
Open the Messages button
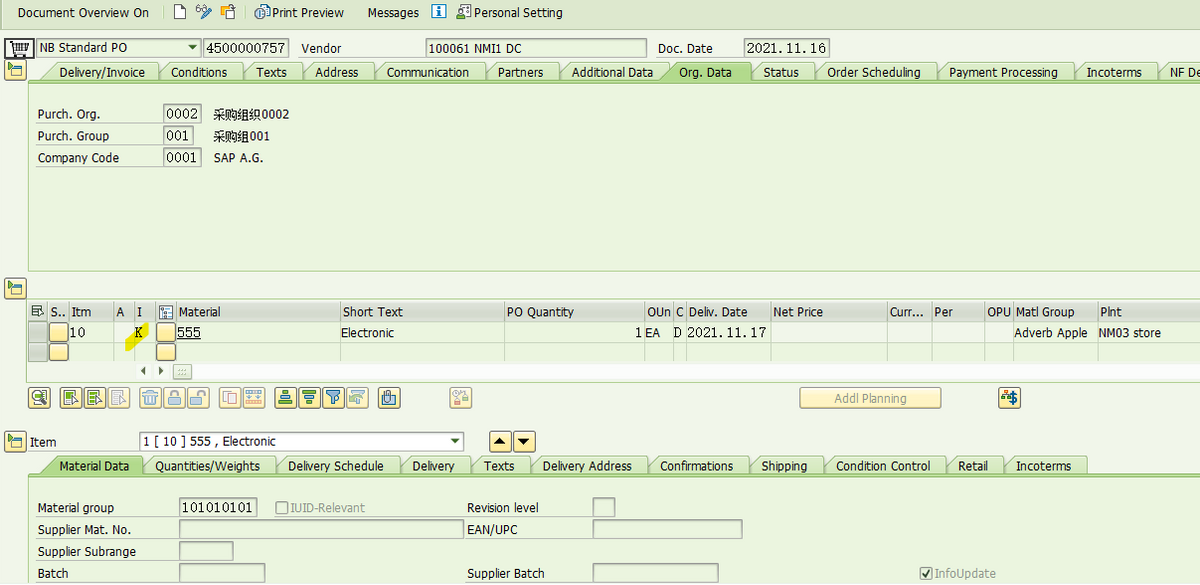click(393, 13)
